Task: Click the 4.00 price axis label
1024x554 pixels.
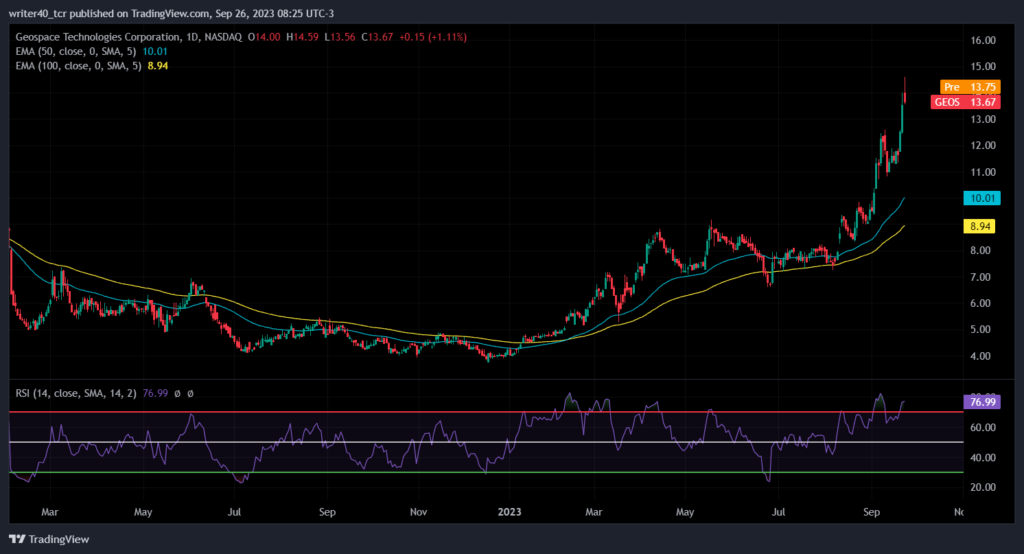Action: coord(980,357)
